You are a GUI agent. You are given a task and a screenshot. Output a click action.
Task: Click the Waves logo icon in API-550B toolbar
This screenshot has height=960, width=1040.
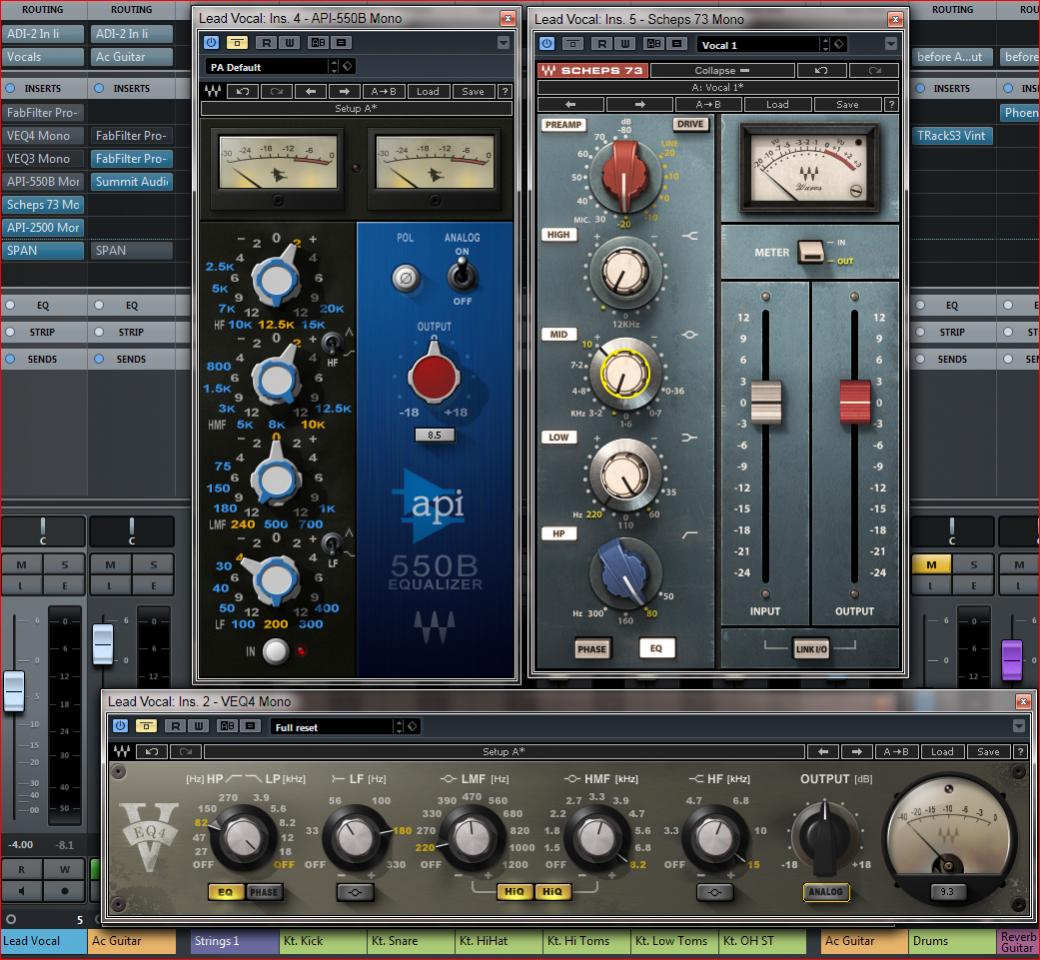pyautogui.click(x=212, y=92)
